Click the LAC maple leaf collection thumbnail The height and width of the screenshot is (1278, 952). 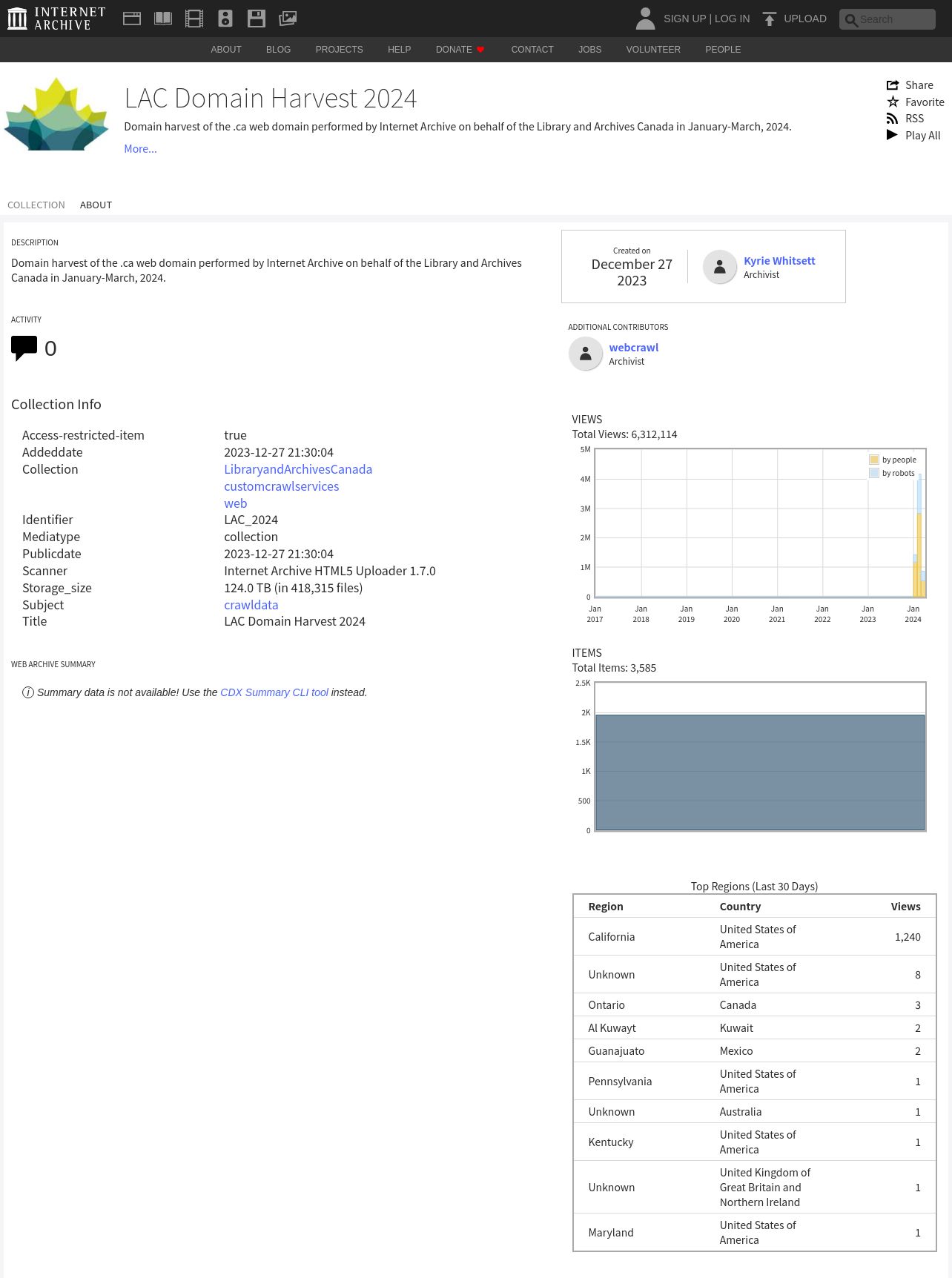click(x=56, y=113)
